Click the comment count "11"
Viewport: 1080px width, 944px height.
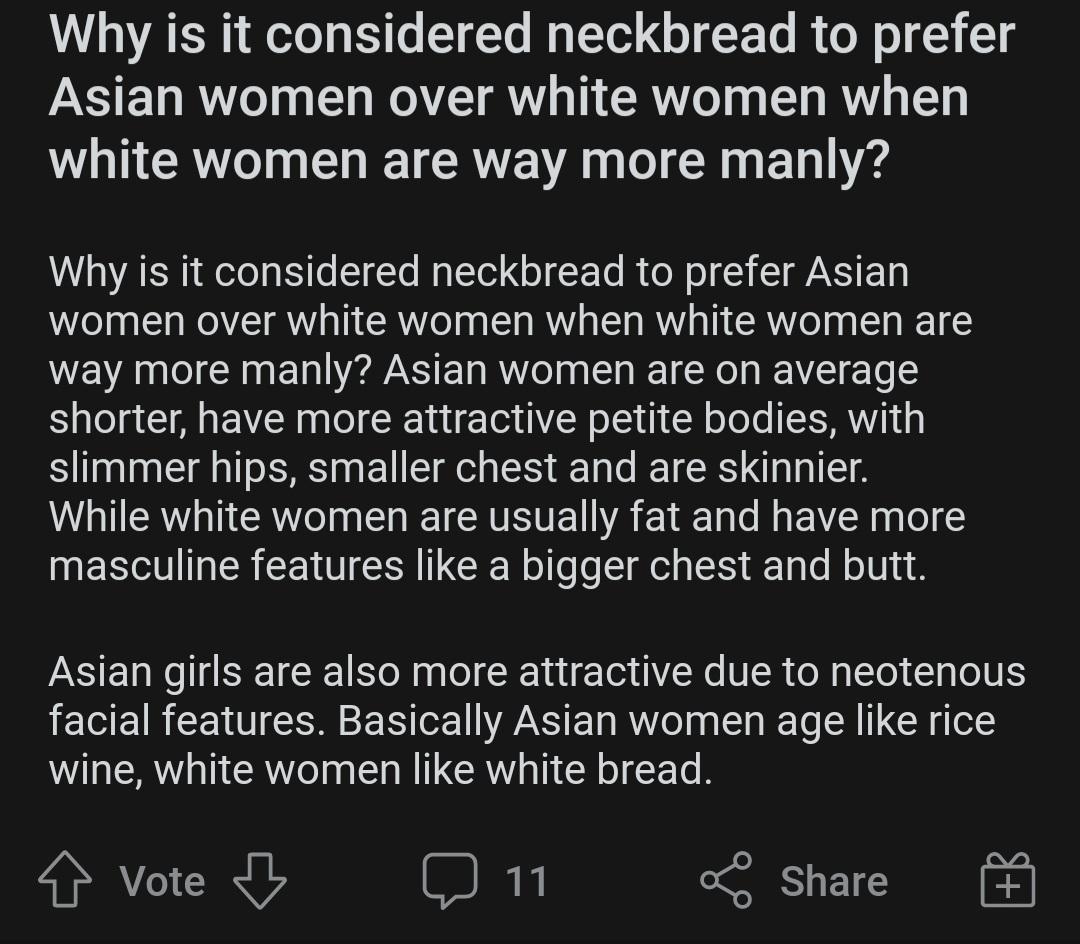[x=526, y=881]
